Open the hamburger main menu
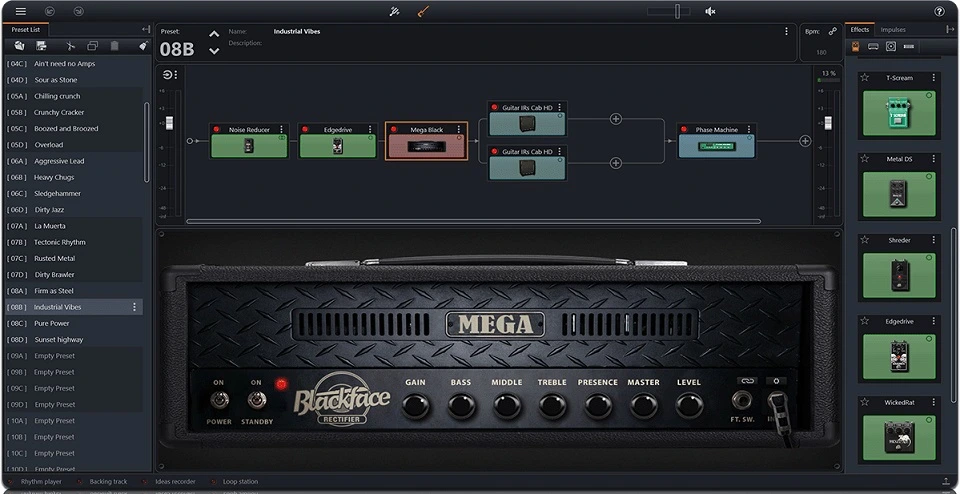The image size is (960, 494). click(x=21, y=11)
